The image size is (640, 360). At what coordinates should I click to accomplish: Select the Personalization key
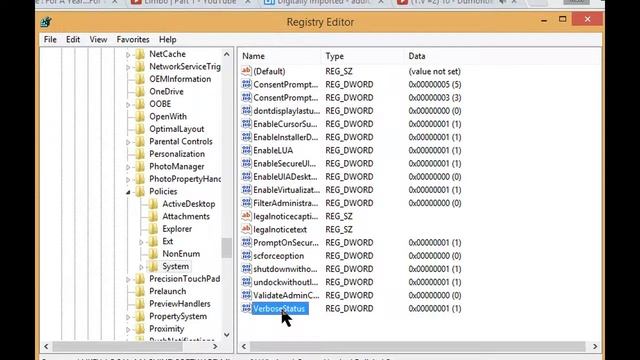177,154
